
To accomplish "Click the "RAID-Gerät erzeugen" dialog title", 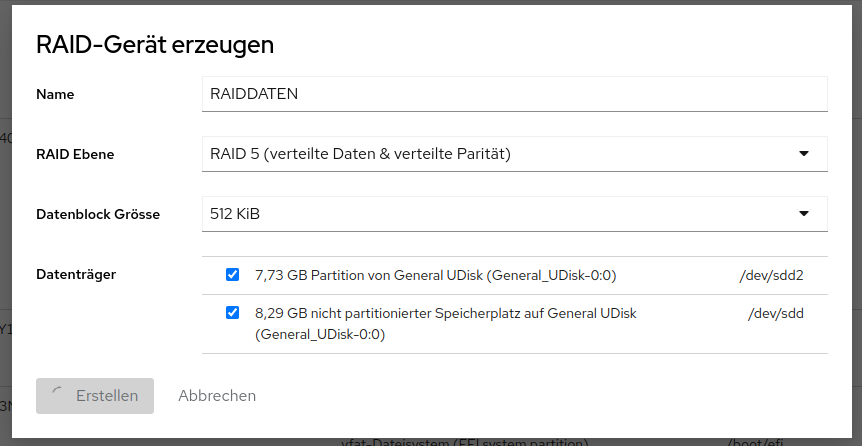I will 155,44.
